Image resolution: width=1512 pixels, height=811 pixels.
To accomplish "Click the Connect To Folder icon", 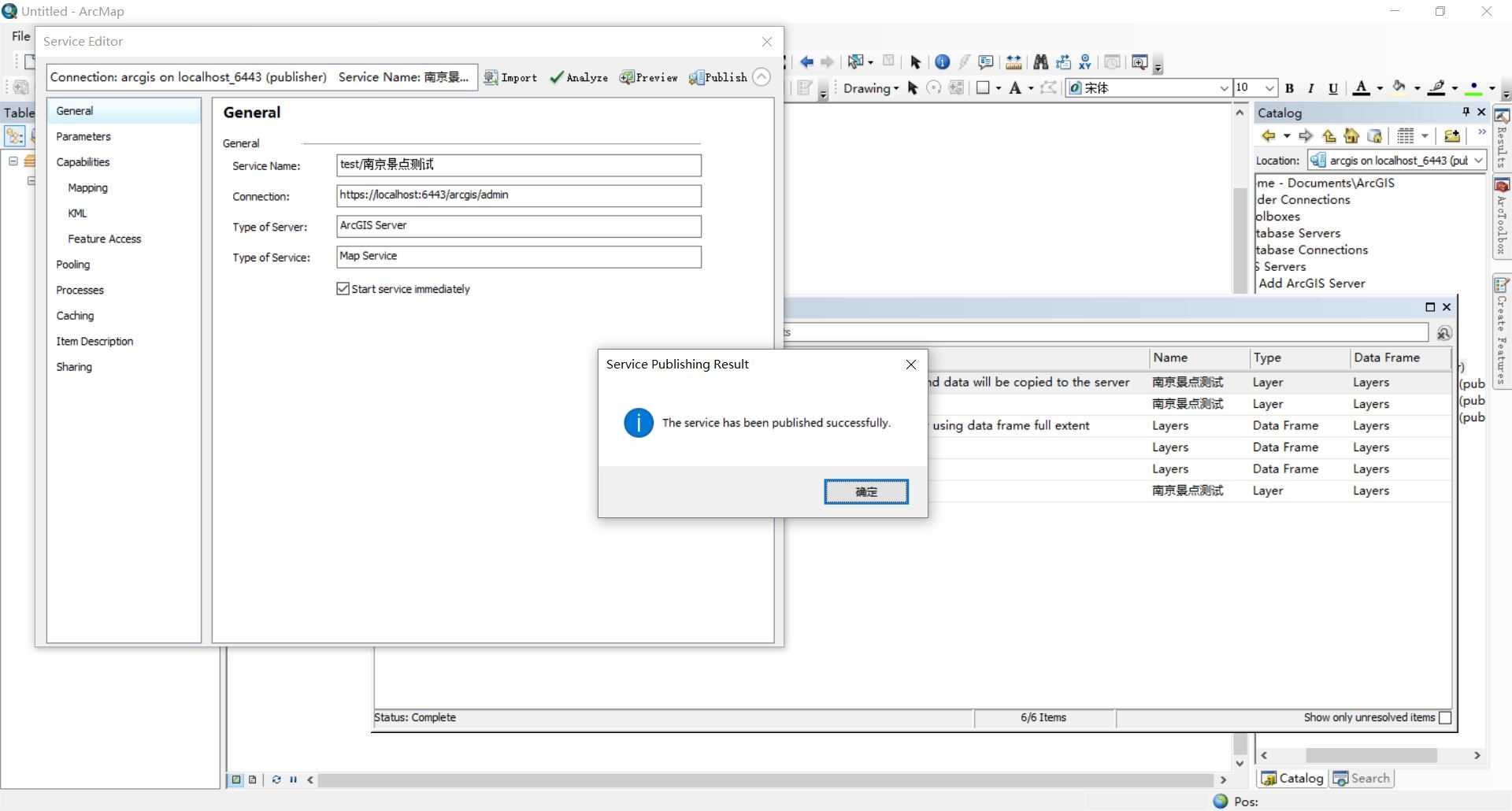I will pyautogui.click(x=1452, y=135).
